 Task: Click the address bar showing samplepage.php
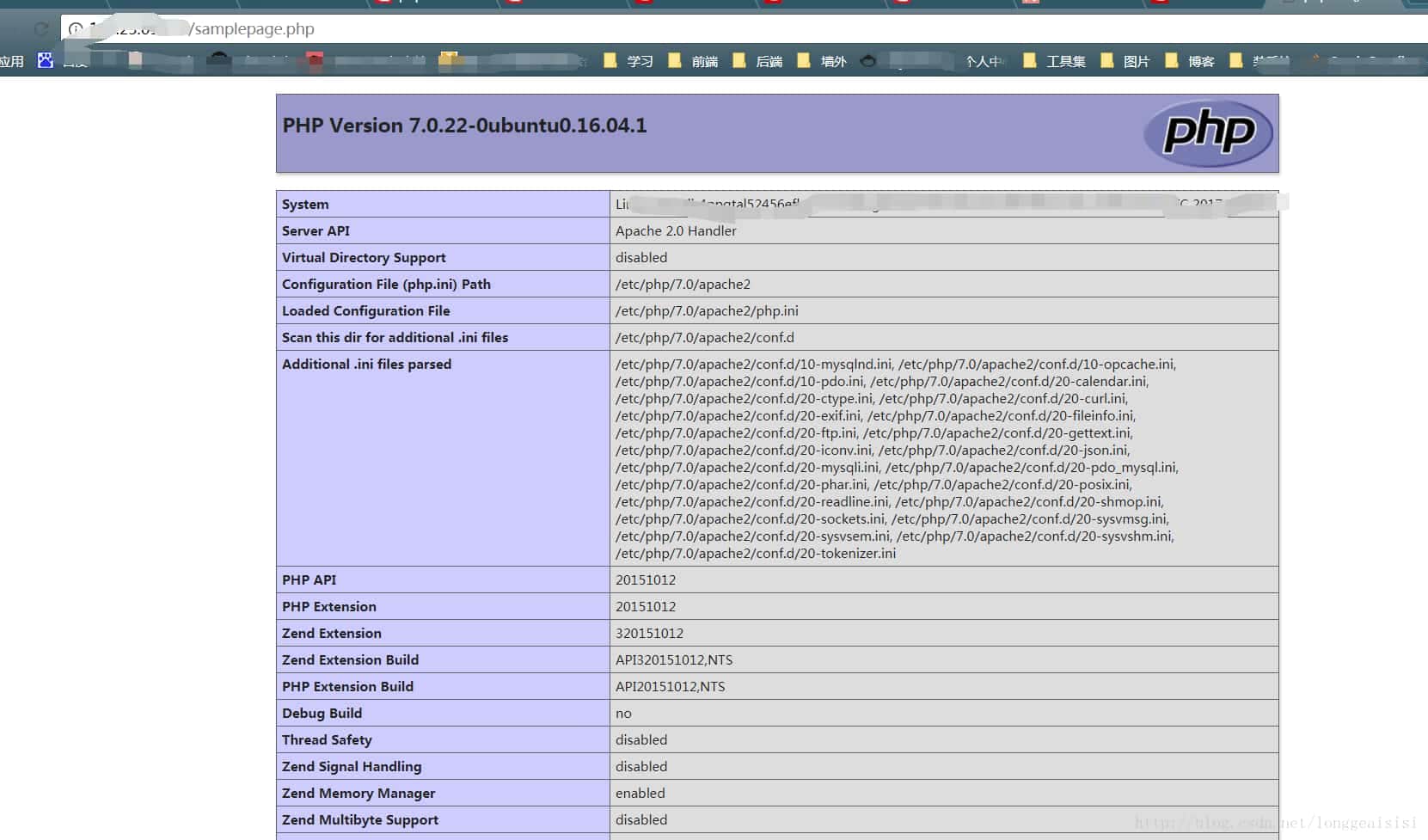(516, 29)
